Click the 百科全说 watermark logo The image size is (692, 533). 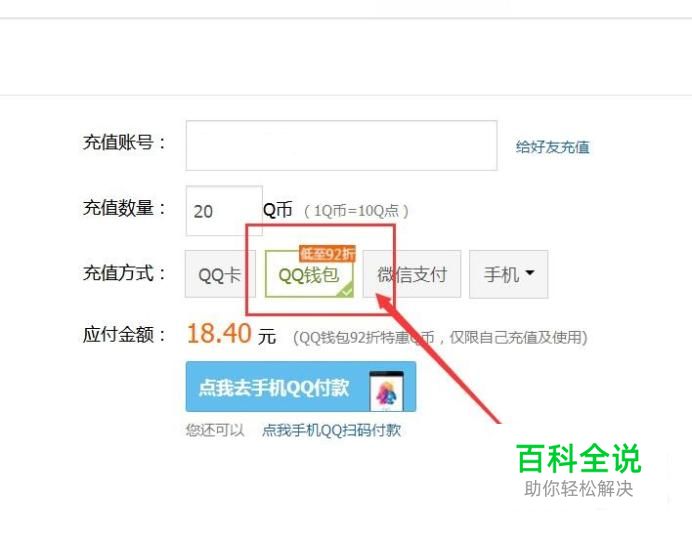579,459
